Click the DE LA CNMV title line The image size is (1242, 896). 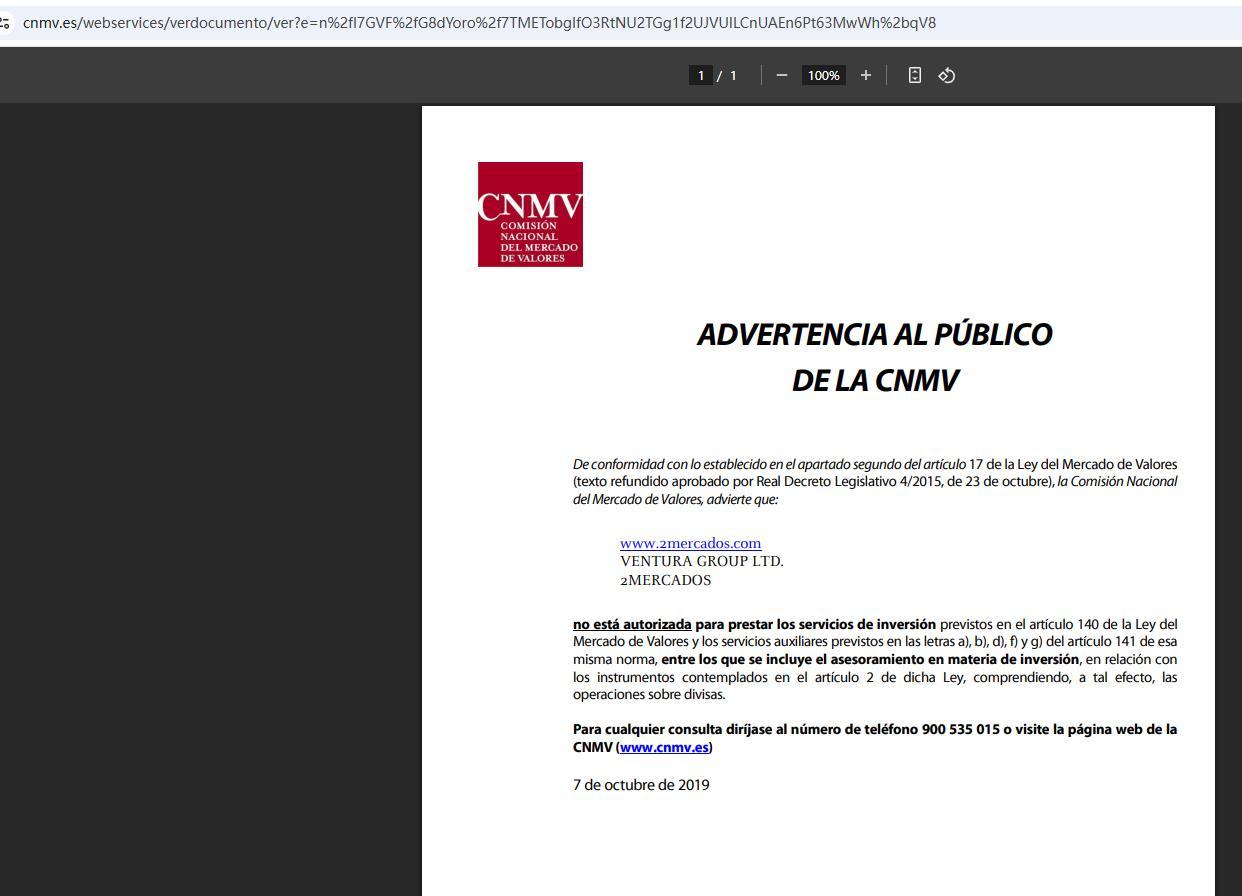(x=874, y=380)
